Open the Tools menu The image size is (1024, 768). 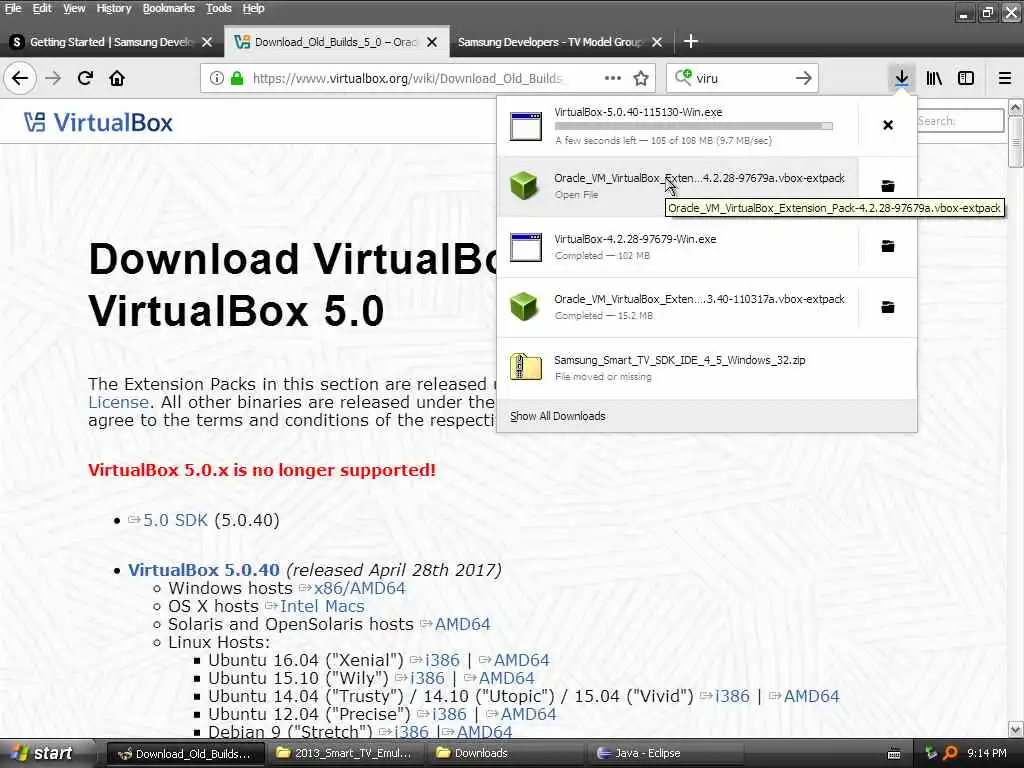tap(219, 8)
